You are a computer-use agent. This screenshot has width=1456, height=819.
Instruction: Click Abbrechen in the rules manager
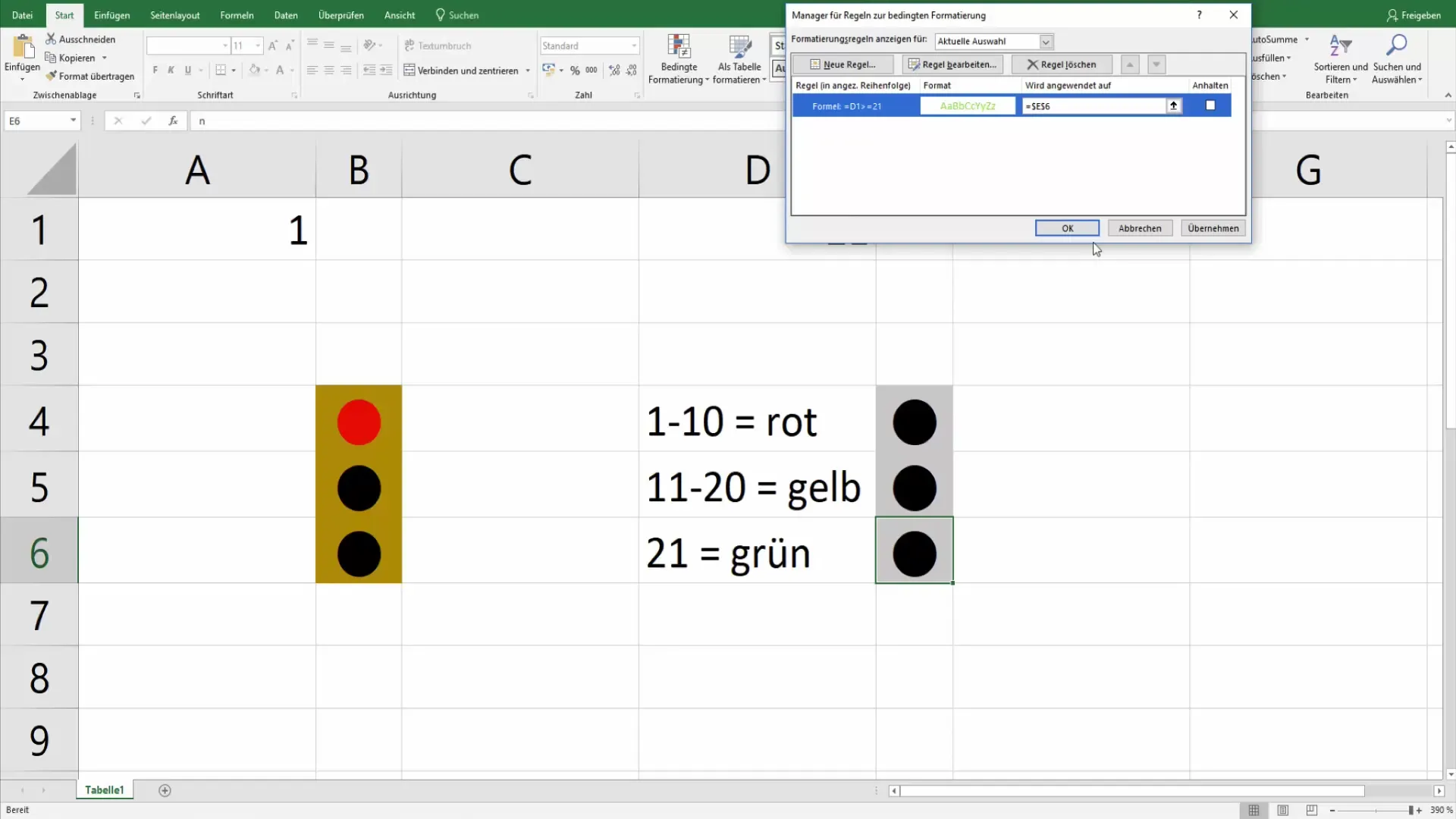[x=1140, y=228]
